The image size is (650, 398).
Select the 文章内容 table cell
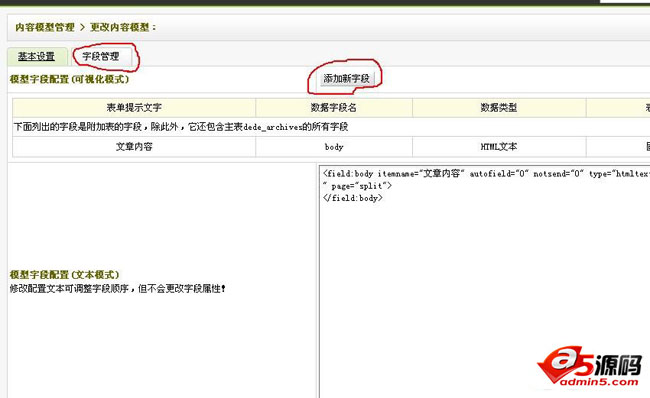[134, 147]
